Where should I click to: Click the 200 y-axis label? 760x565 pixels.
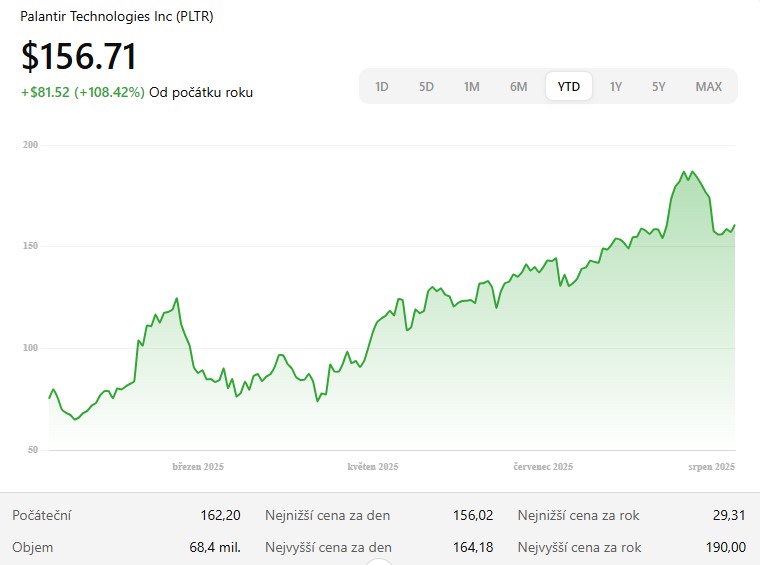click(30, 144)
